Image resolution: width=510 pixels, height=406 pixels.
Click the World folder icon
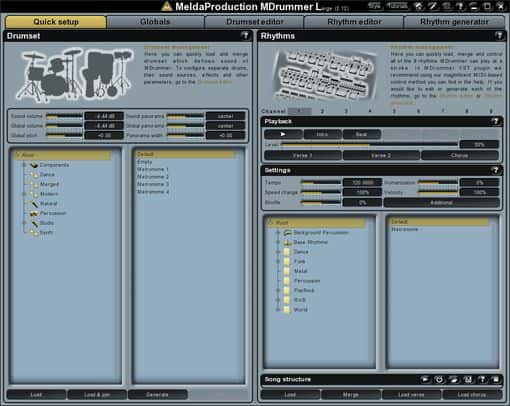[287, 310]
